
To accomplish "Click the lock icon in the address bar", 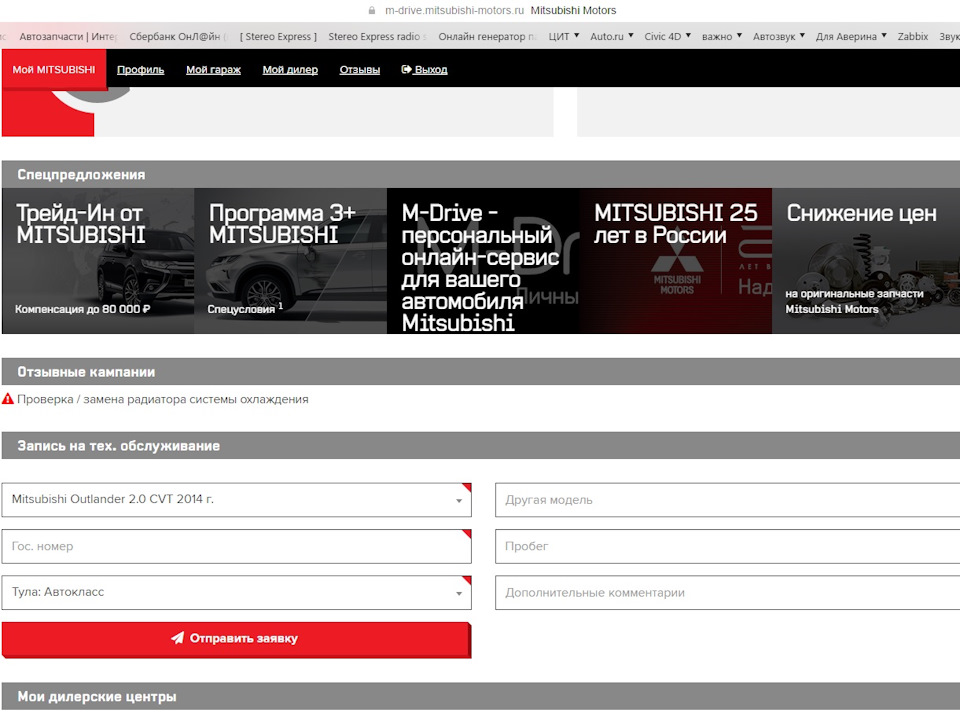I will pyautogui.click(x=371, y=10).
